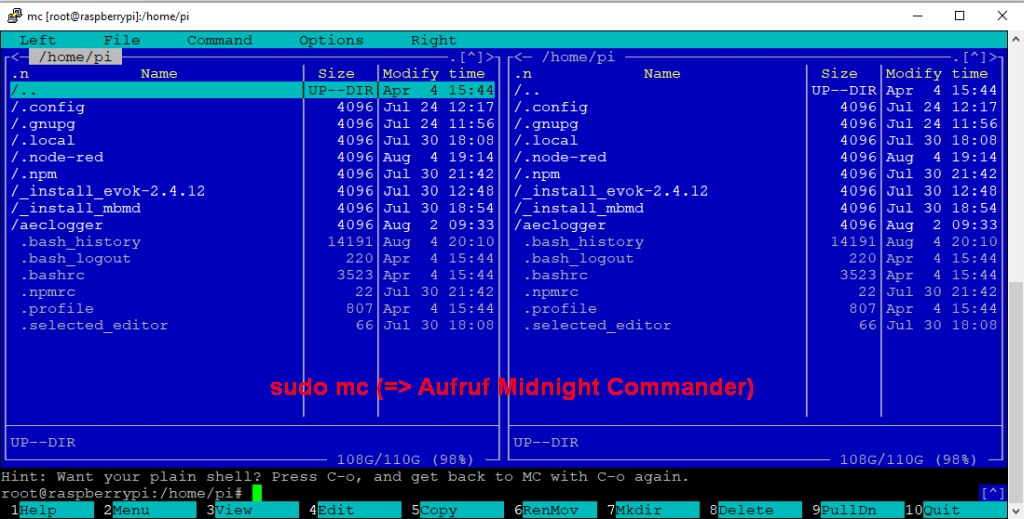1024x519 pixels.
Task: Select .selected_editor file in right panel
Action: [x=756, y=325]
